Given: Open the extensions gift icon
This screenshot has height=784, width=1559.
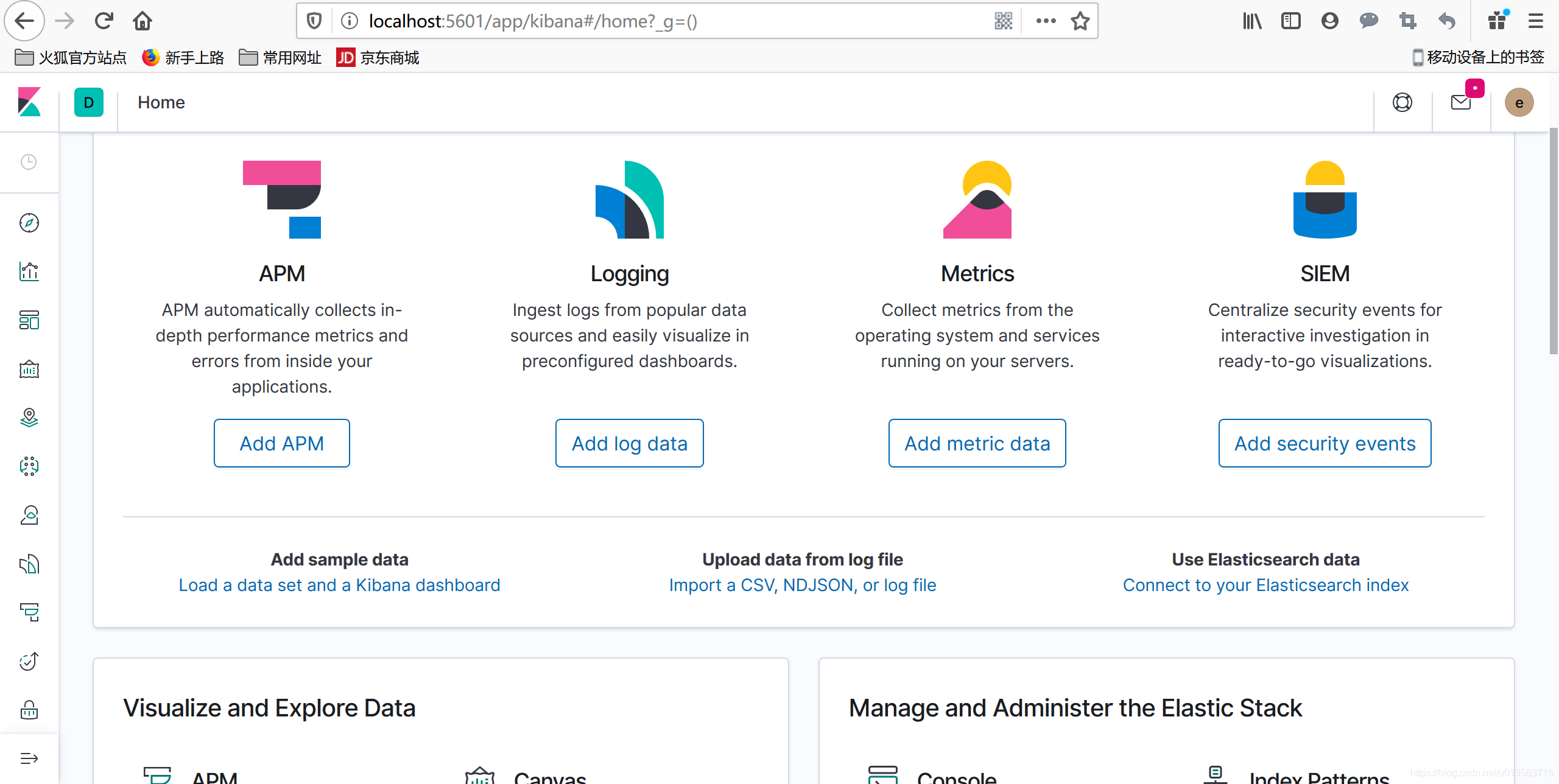Looking at the screenshot, I should [1497, 20].
